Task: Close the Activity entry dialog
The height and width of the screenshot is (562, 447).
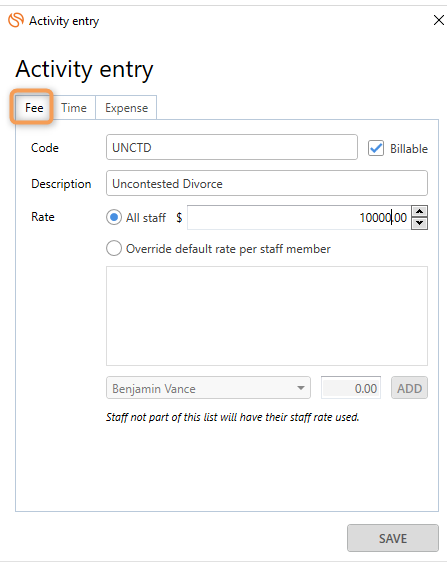Action: (x=439, y=20)
